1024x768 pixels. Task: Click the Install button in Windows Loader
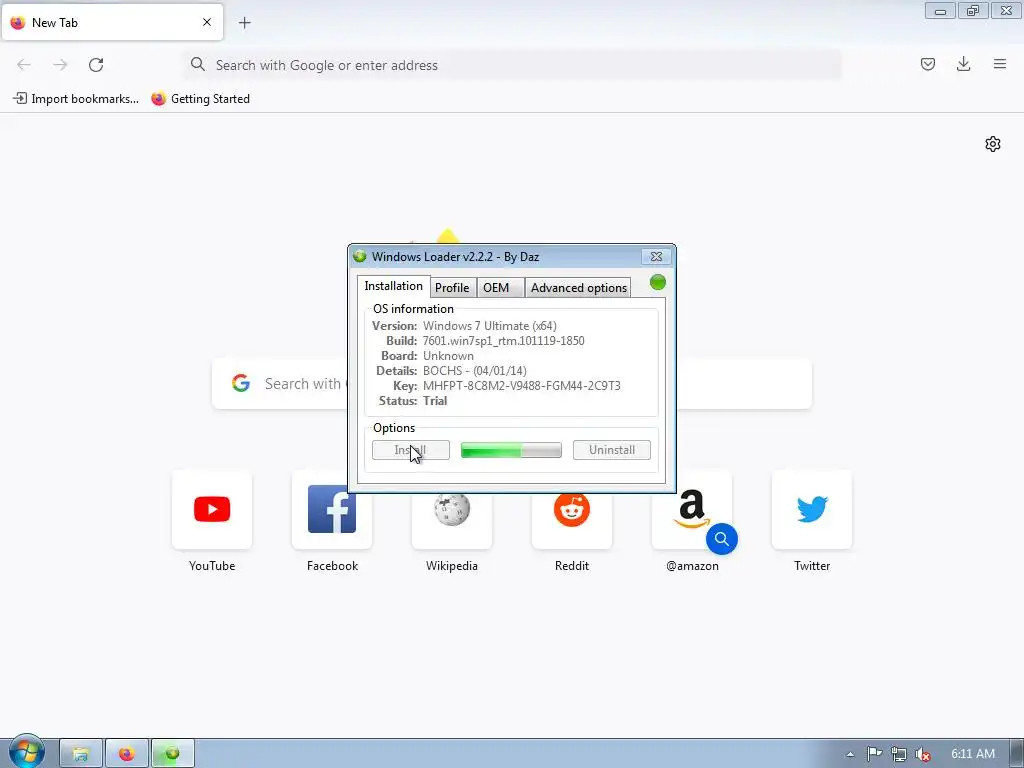(x=411, y=450)
